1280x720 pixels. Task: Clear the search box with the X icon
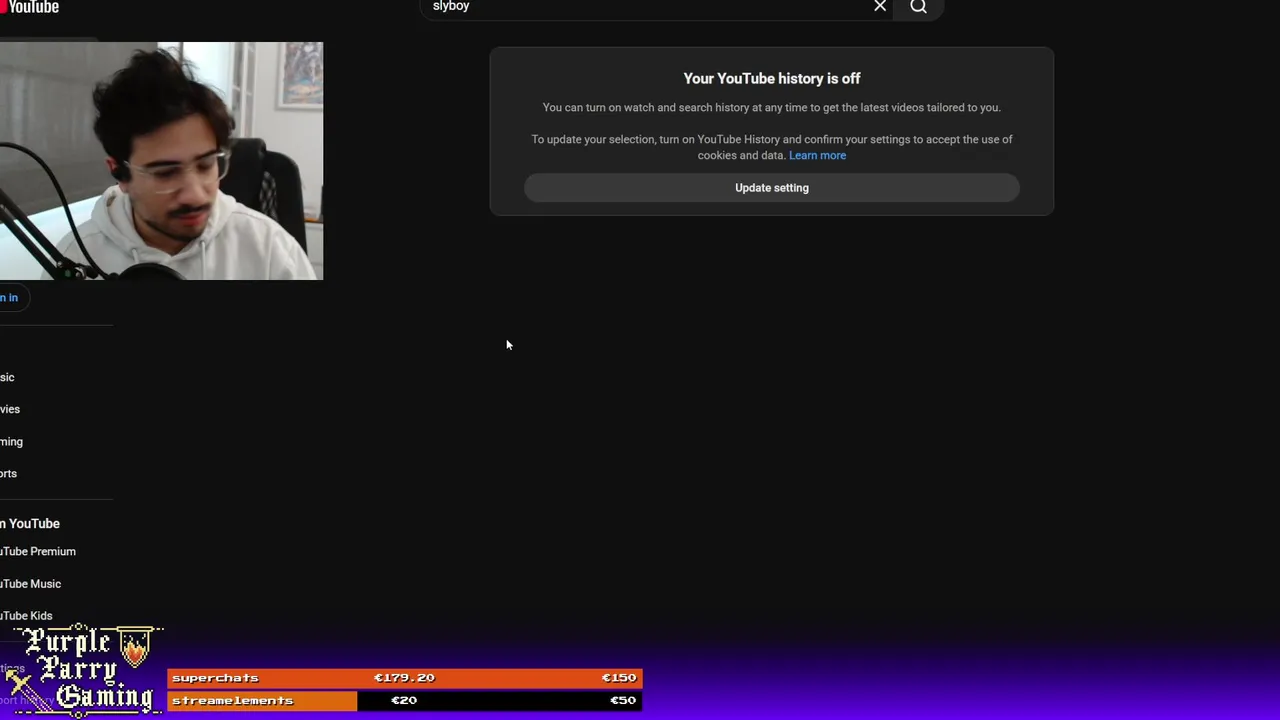click(880, 7)
